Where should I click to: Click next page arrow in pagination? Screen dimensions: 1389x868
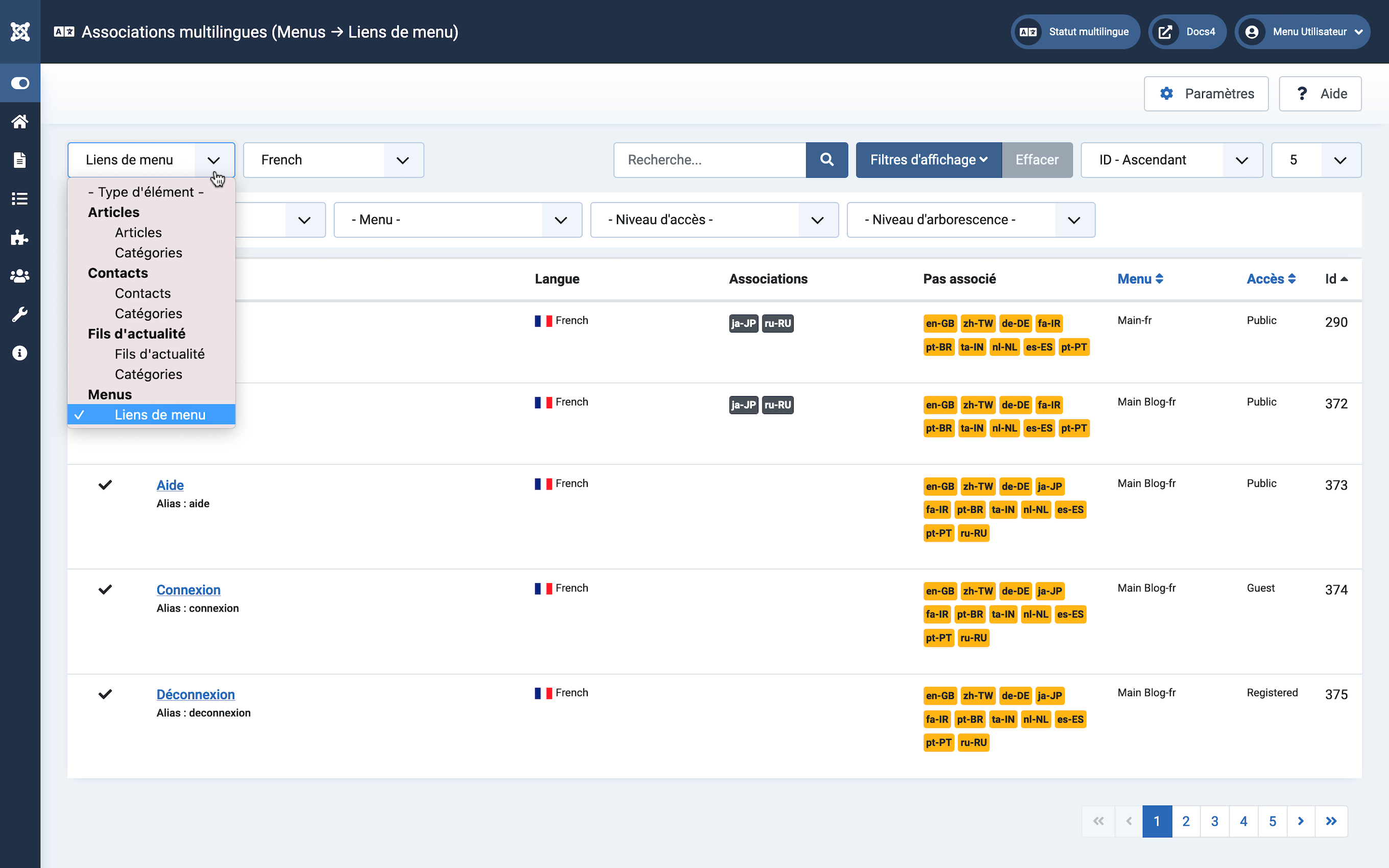(1301, 821)
